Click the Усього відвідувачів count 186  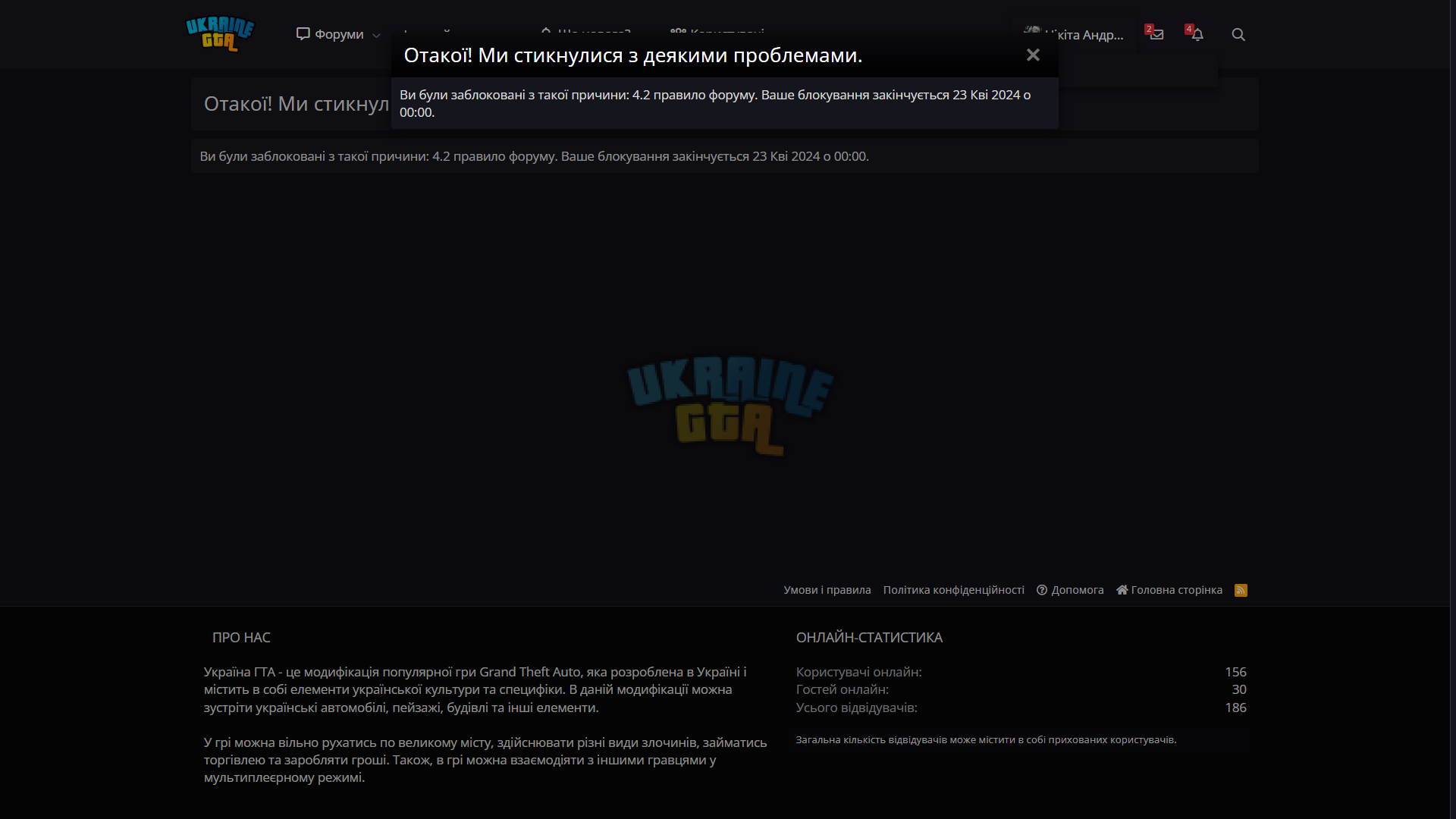click(x=1235, y=708)
